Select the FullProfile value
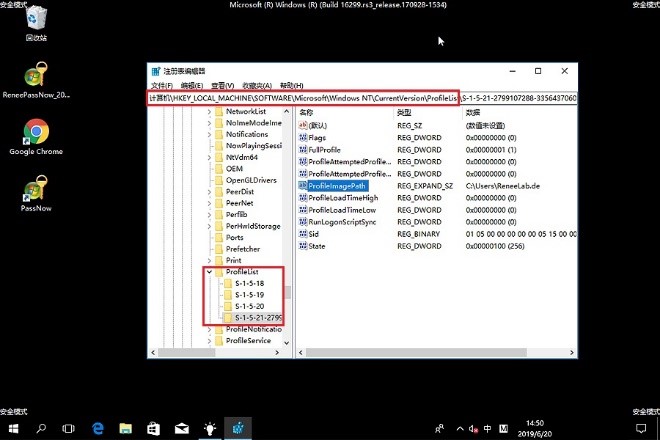Image resolution: width=660 pixels, height=440 pixels. pyautogui.click(x=324, y=150)
